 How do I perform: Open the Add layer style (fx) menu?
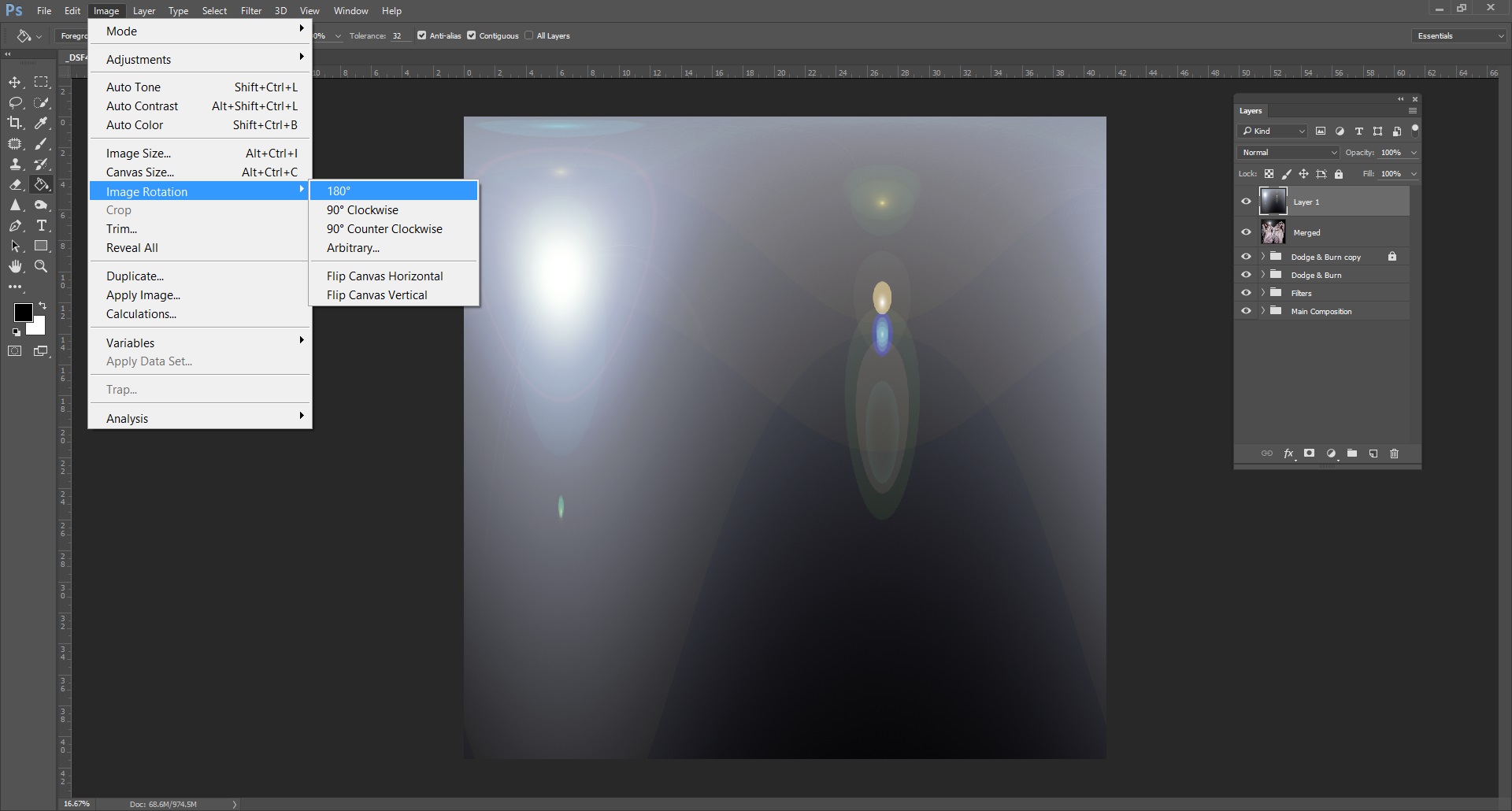(1289, 454)
